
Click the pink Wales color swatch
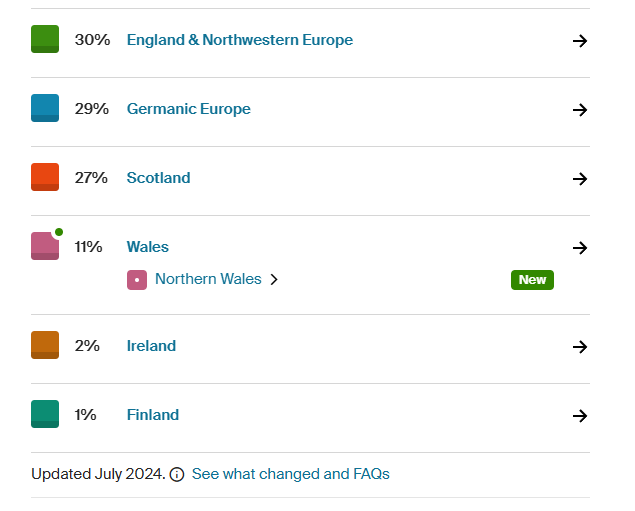[45, 246]
